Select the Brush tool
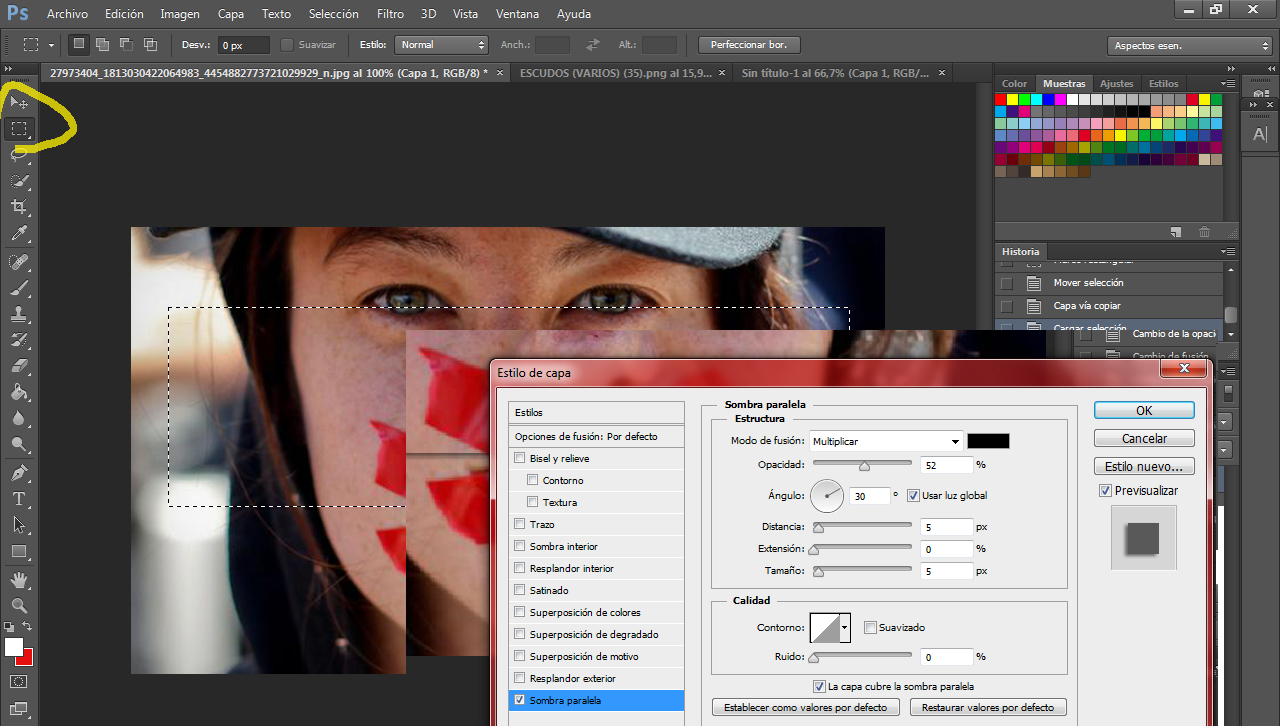This screenshot has height=726, width=1280. 19,288
